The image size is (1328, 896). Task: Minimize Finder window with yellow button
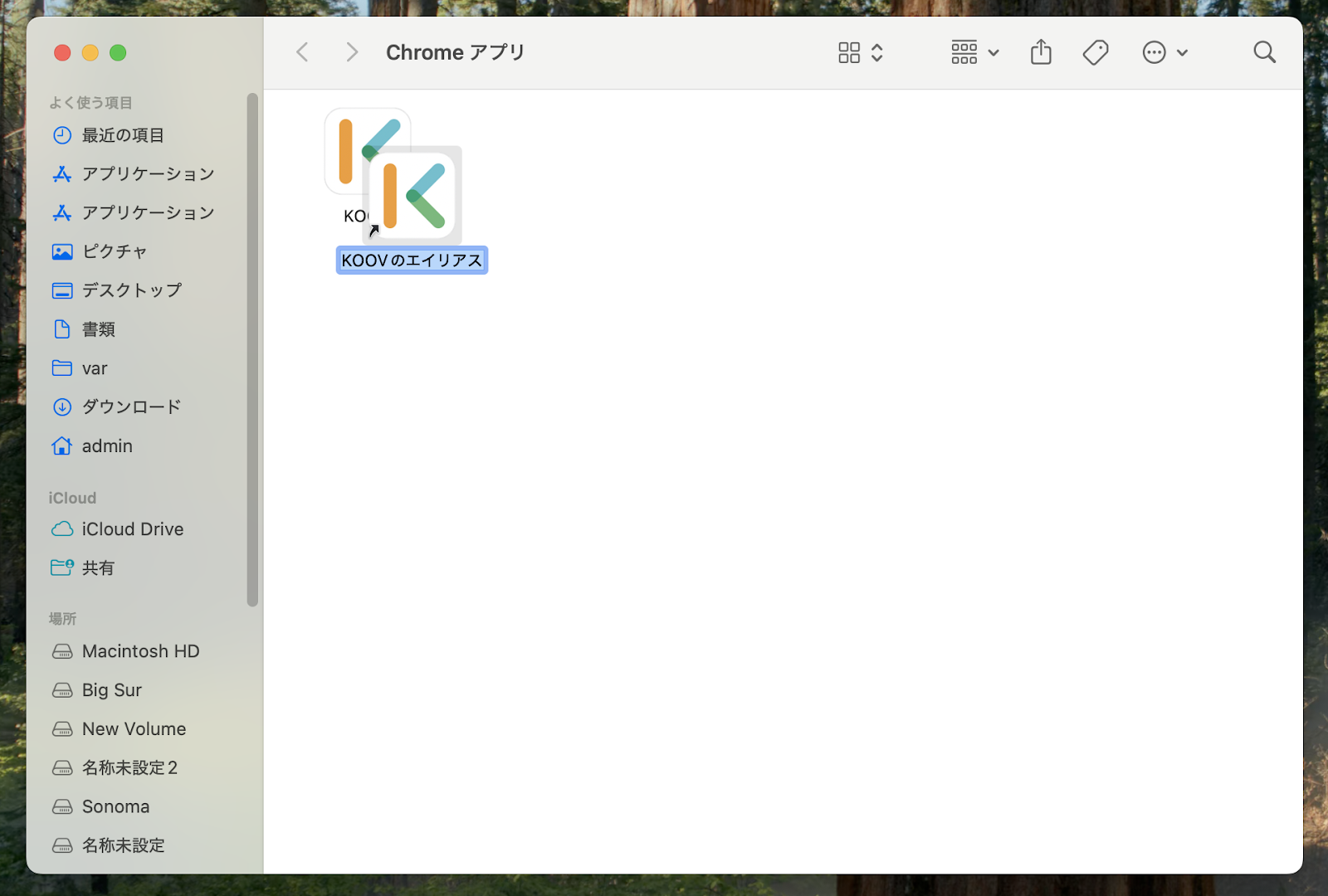coord(90,53)
